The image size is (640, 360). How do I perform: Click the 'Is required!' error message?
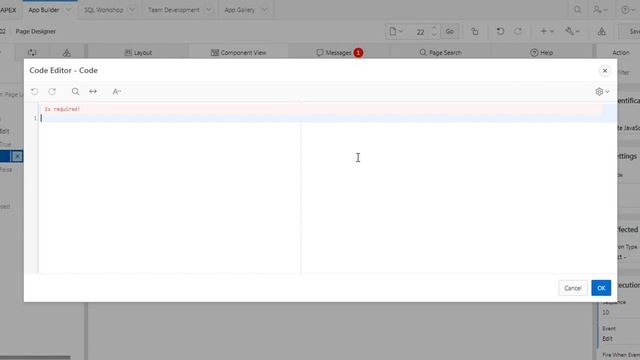click(62, 109)
